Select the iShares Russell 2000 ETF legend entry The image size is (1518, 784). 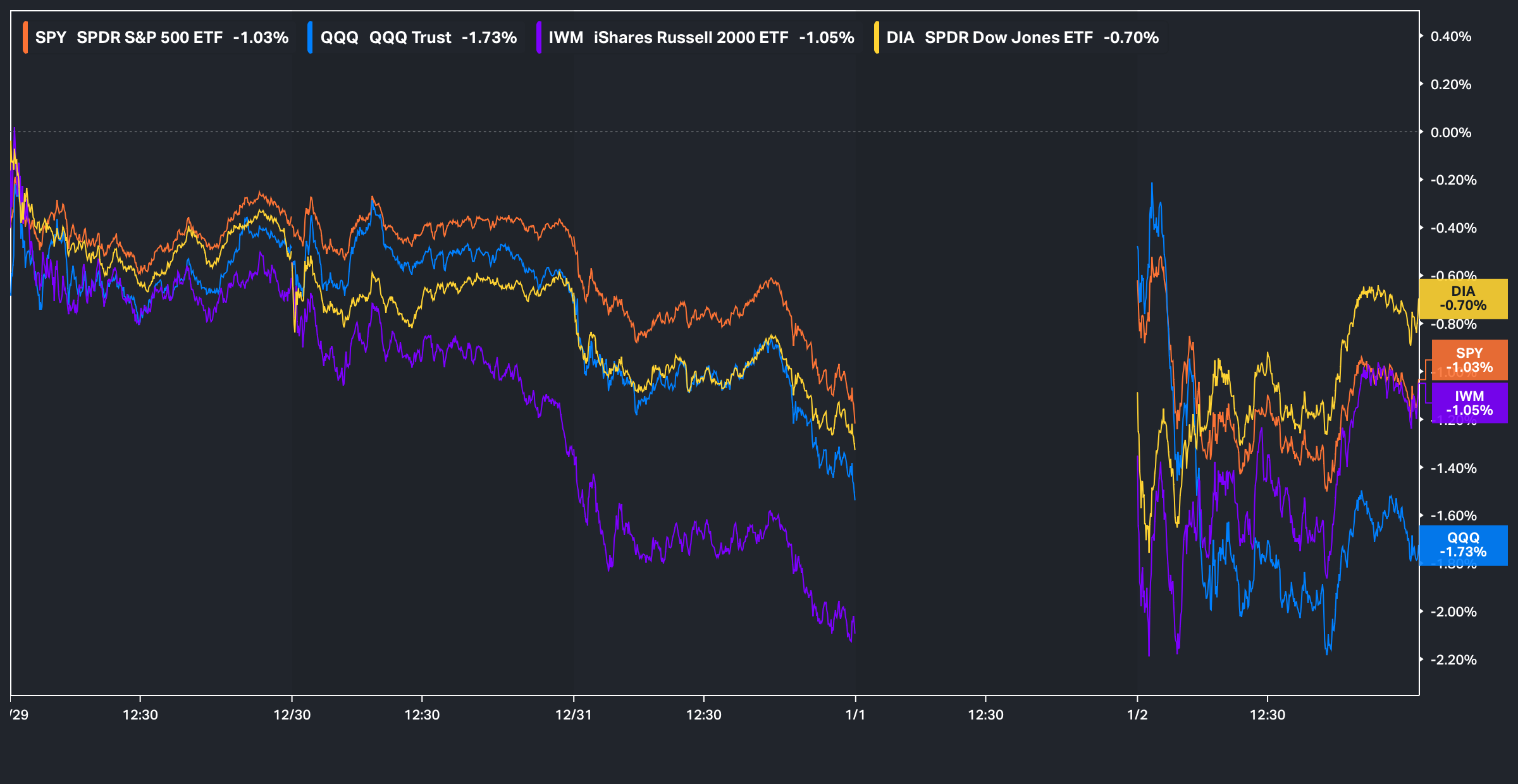click(x=691, y=37)
